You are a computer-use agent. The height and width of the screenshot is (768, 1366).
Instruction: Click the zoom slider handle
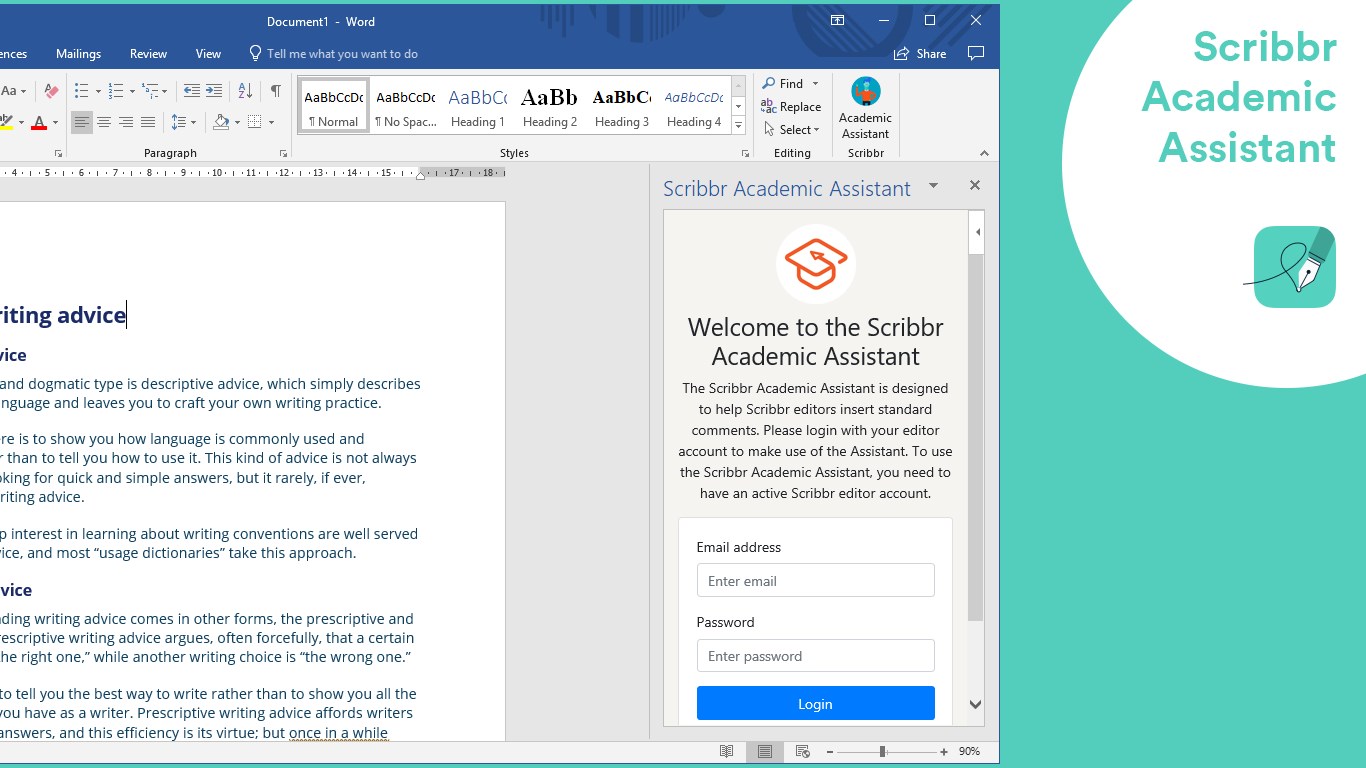coord(883,751)
